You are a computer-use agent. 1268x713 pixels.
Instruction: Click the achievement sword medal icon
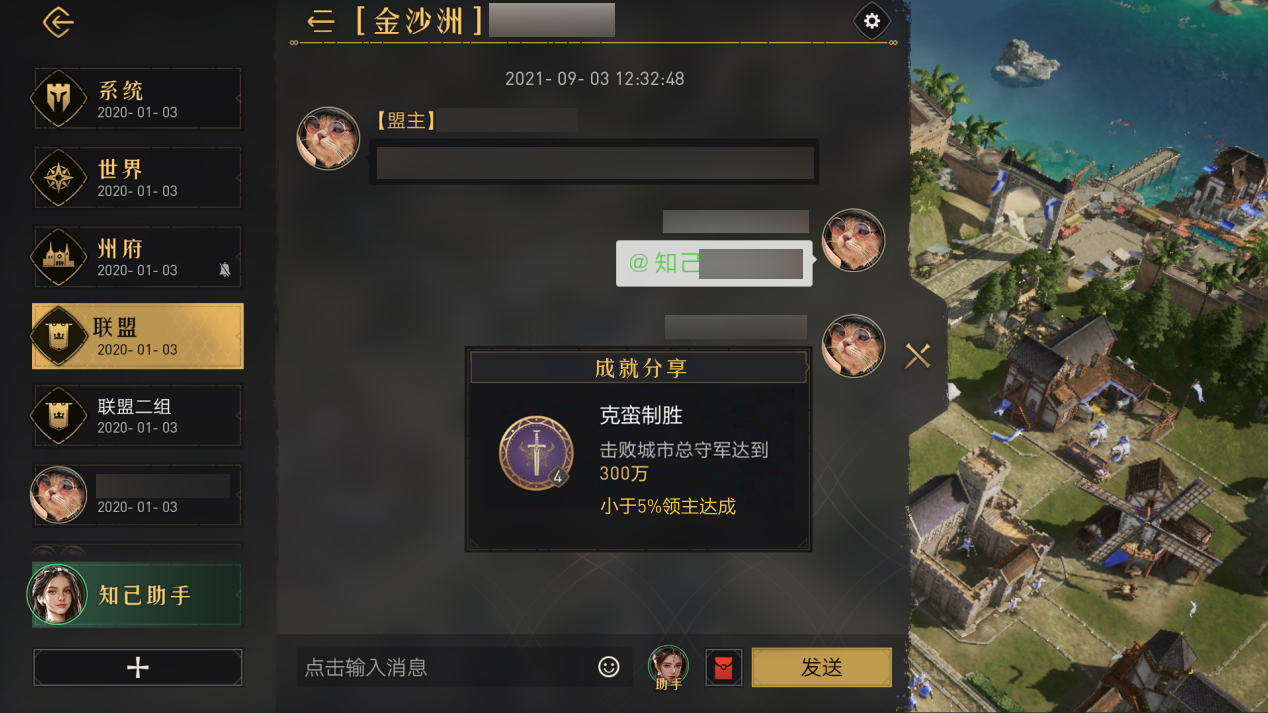click(x=537, y=453)
